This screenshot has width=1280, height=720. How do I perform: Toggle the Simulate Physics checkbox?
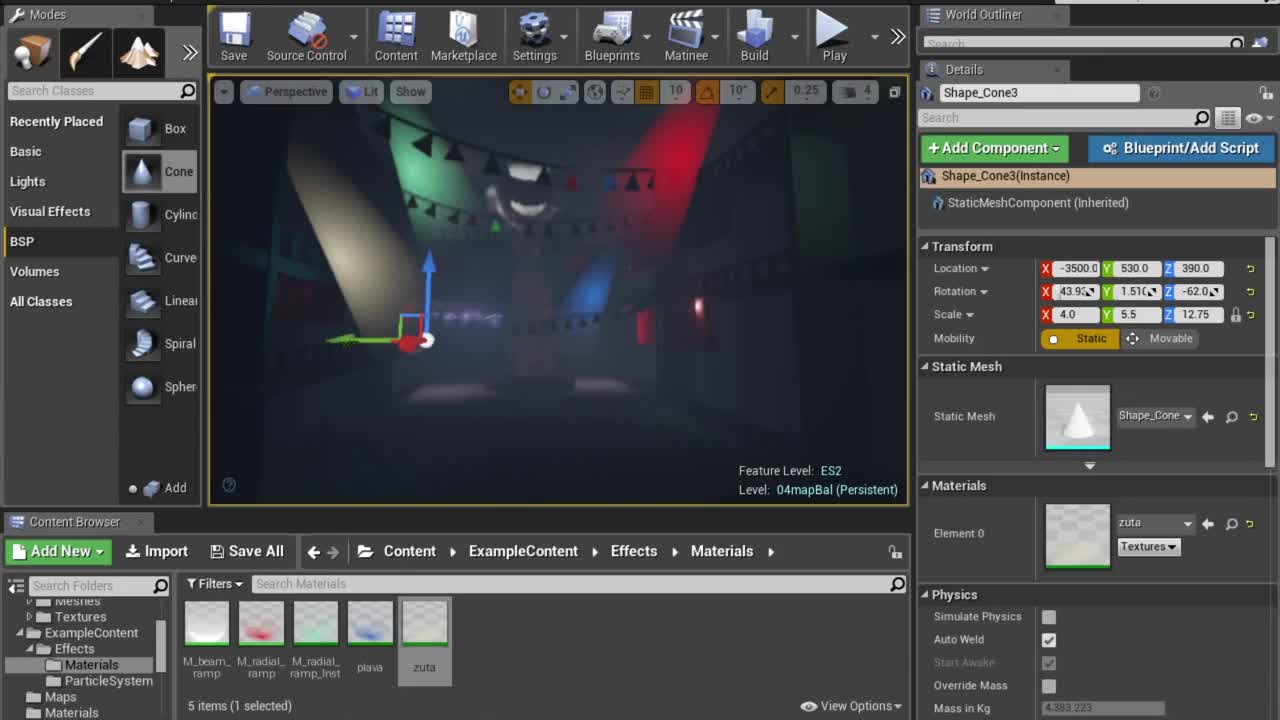point(1048,617)
